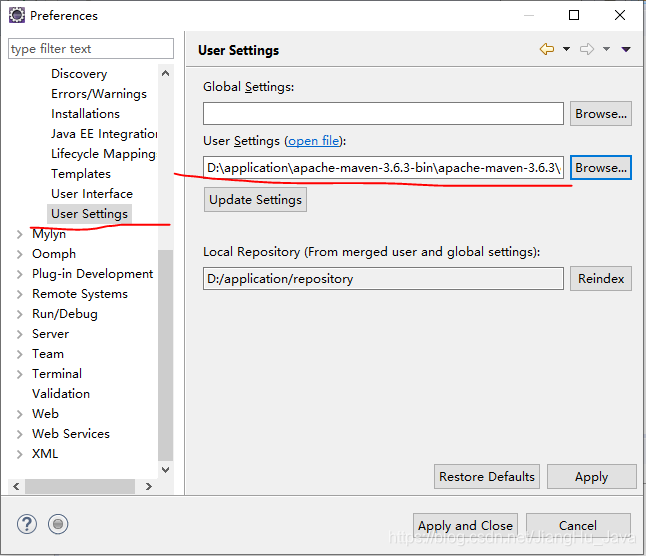Click the Cancel button
This screenshot has height=556, width=646.
[x=578, y=526]
